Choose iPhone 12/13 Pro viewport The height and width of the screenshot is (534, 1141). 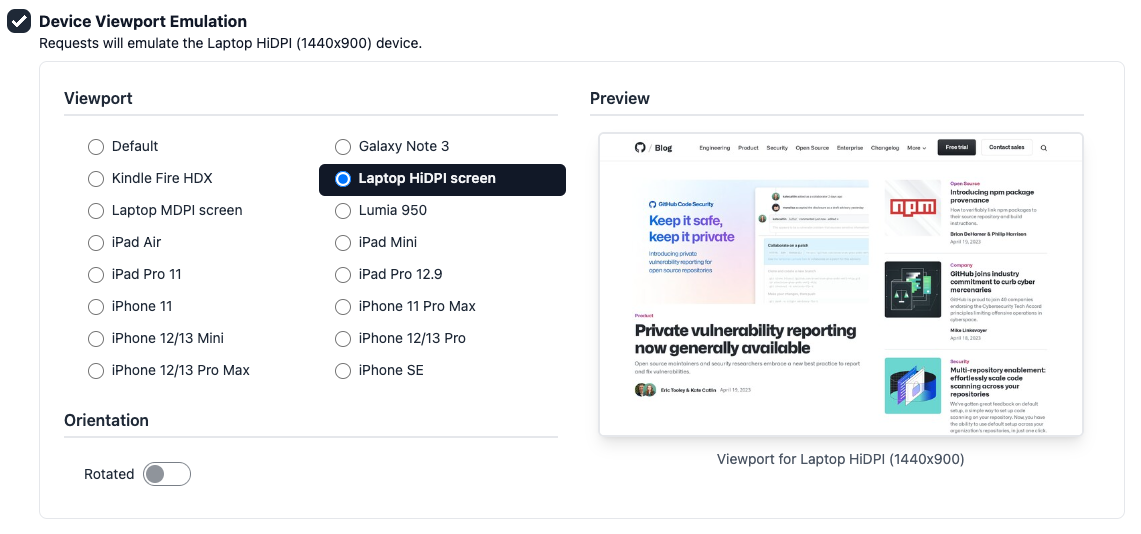(343, 339)
